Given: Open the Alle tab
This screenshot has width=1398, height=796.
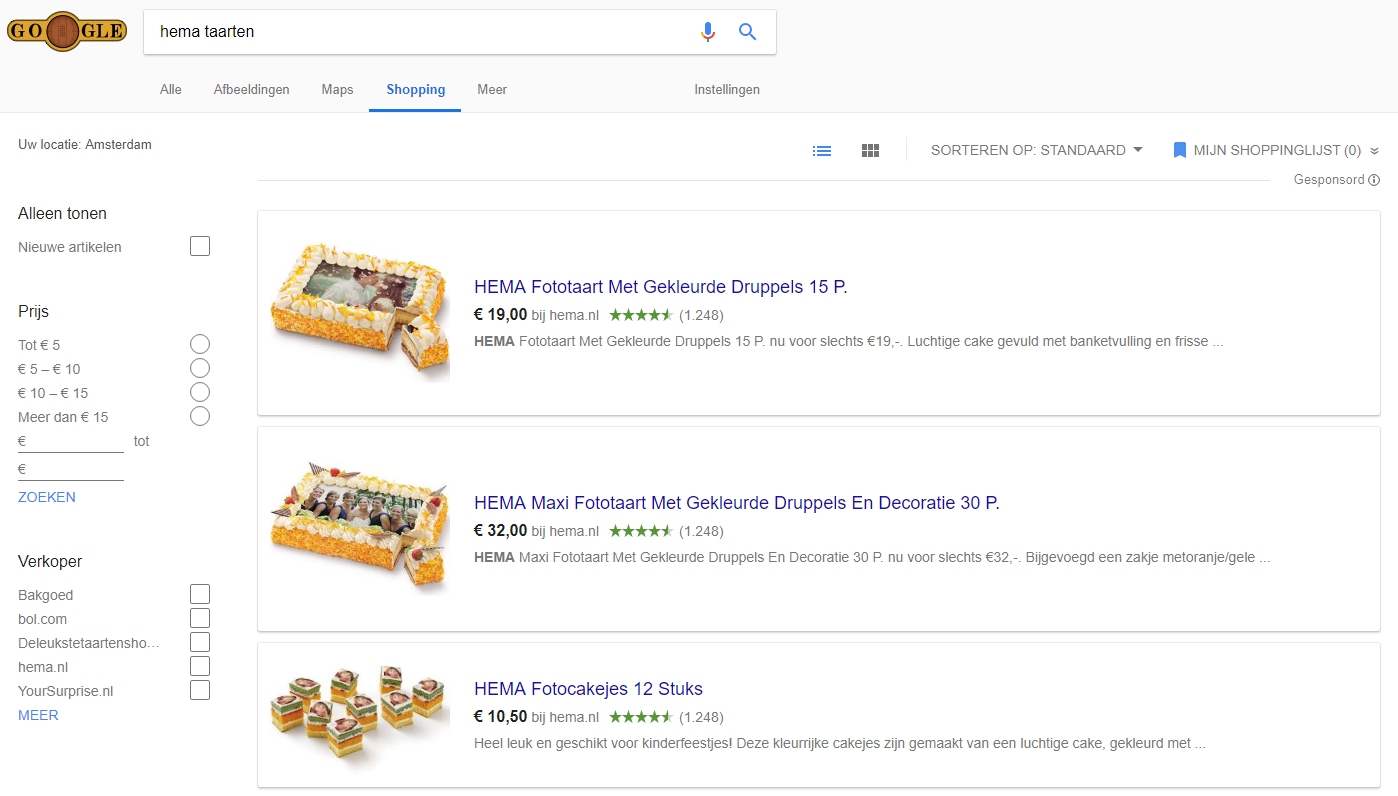Looking at the screenshot, I should click(171, 90).
